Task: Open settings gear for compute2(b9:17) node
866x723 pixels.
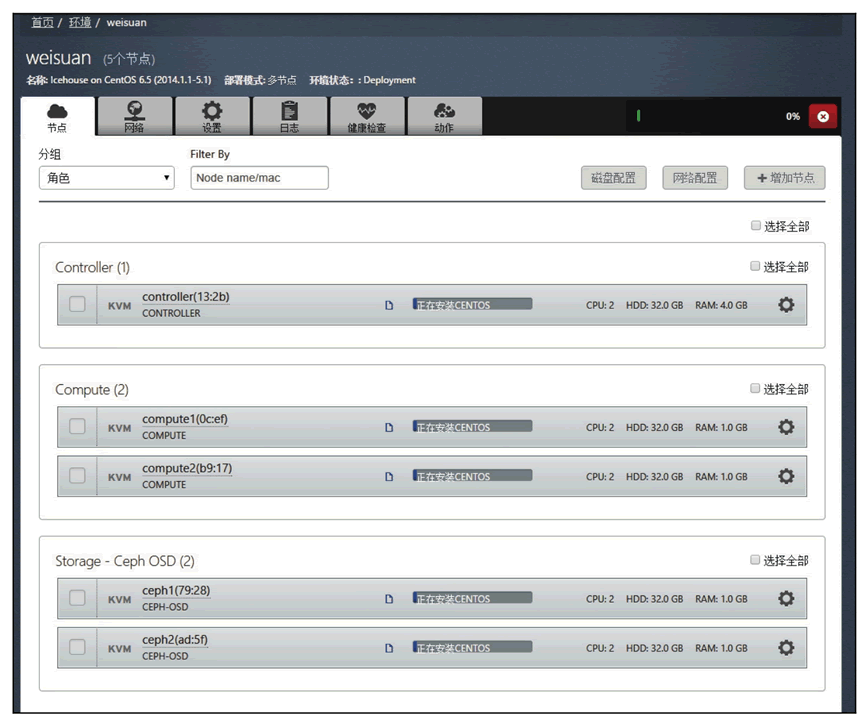Action: [787, 476]
